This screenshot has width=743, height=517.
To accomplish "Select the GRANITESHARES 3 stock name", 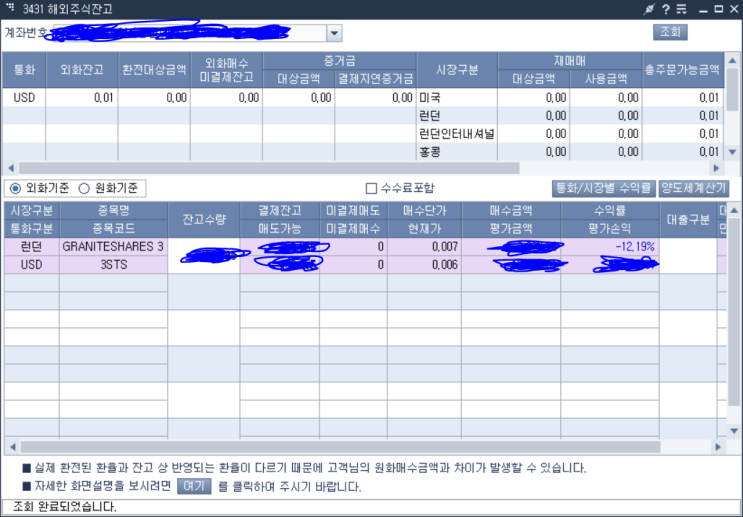I will click(114, 247).
